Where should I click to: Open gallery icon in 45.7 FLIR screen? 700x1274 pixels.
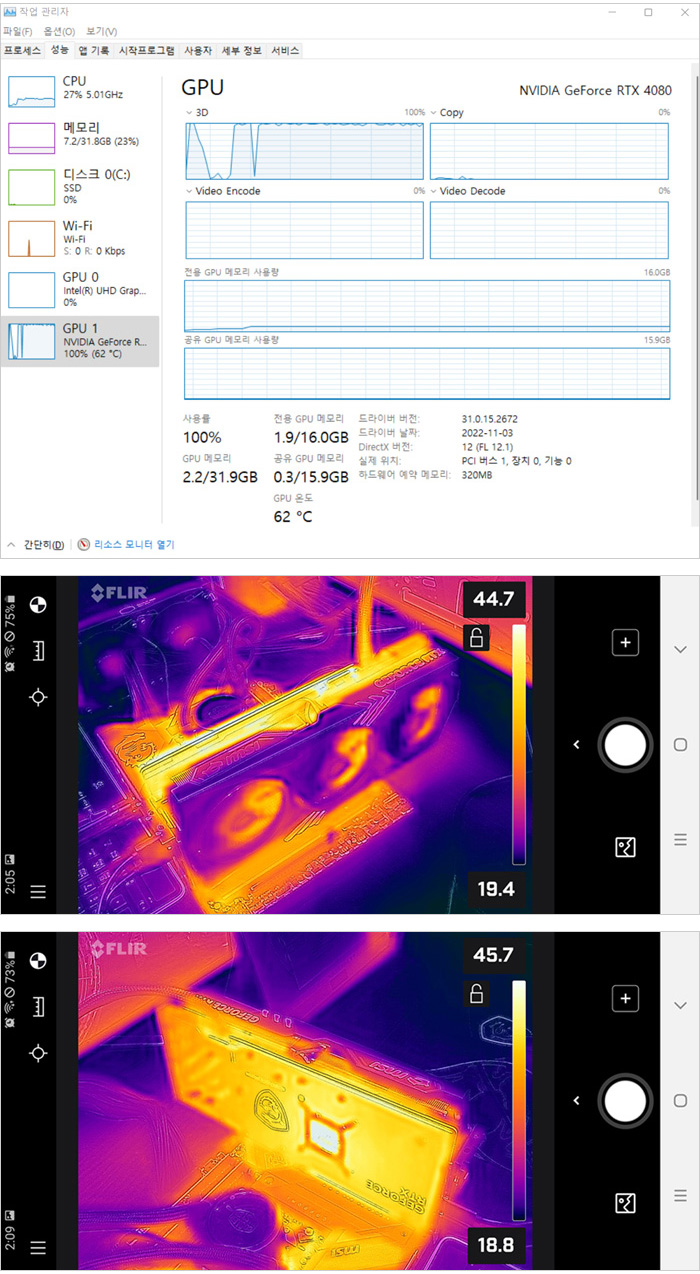(x=625, y=1204)
